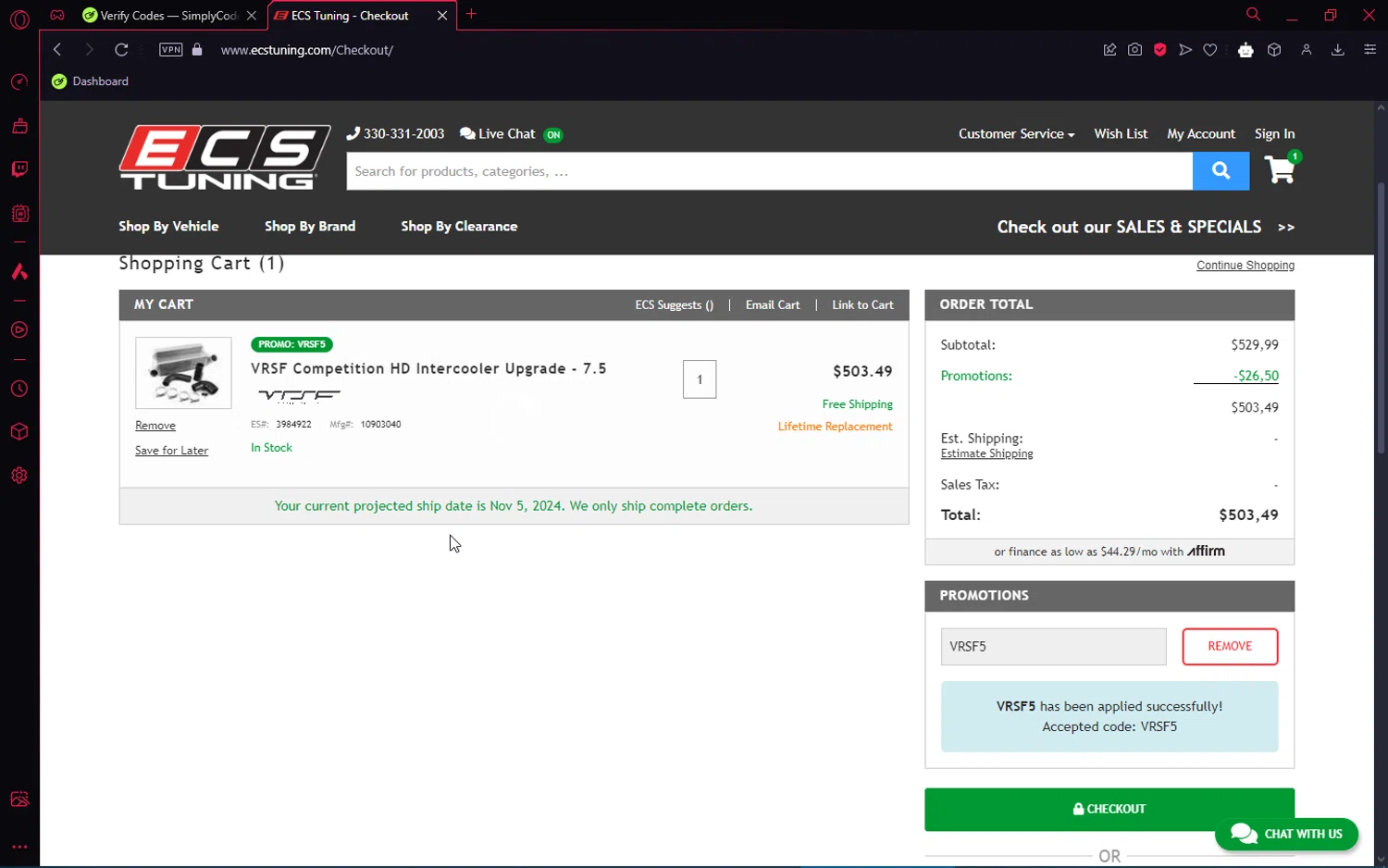This screenshot has width=1388, height=868.
Task: Open a new tab with plus button
Action: (x=471, y=14)
